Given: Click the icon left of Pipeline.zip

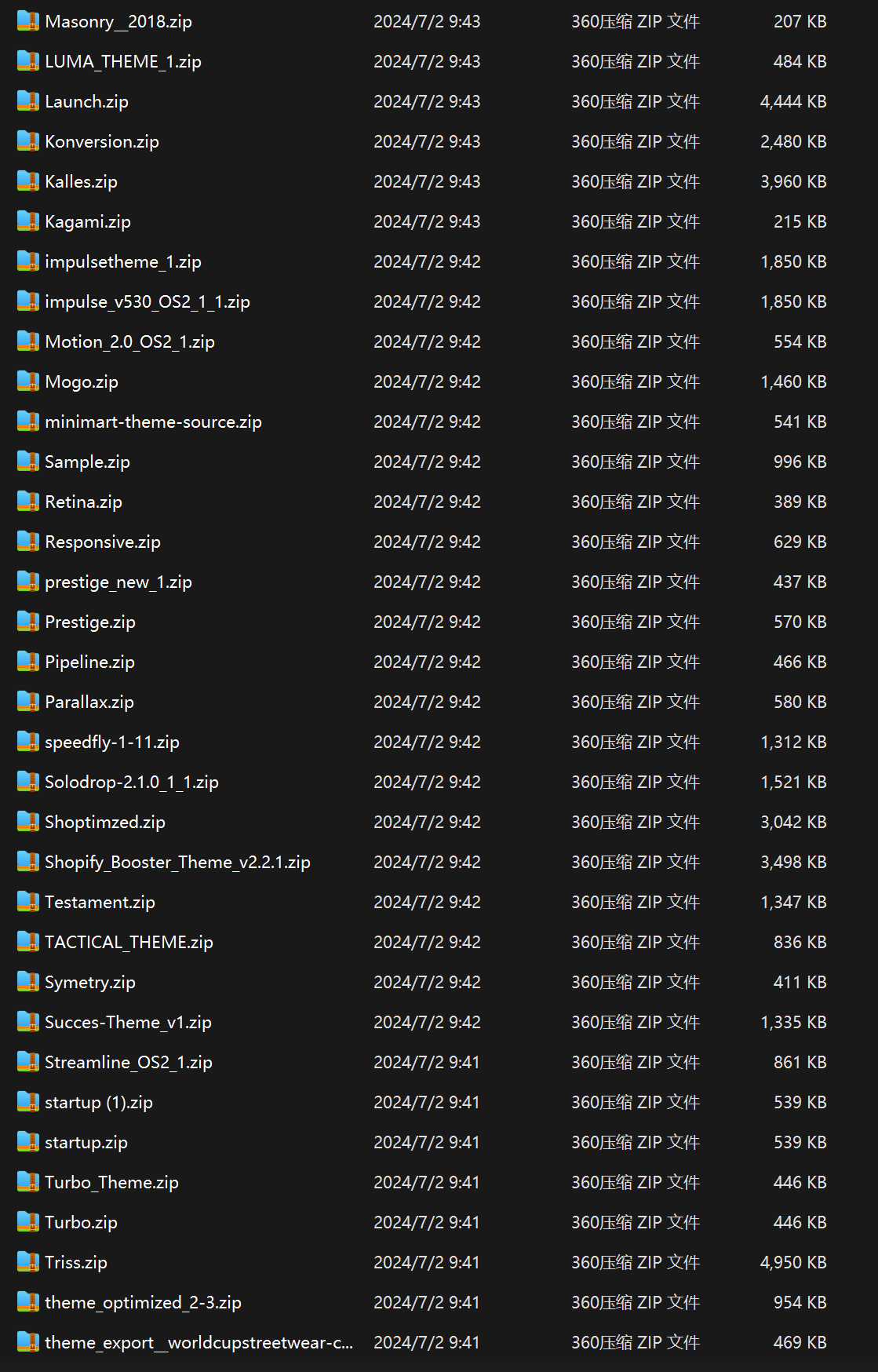Looking at the screenshot, I should pos(28,662).
